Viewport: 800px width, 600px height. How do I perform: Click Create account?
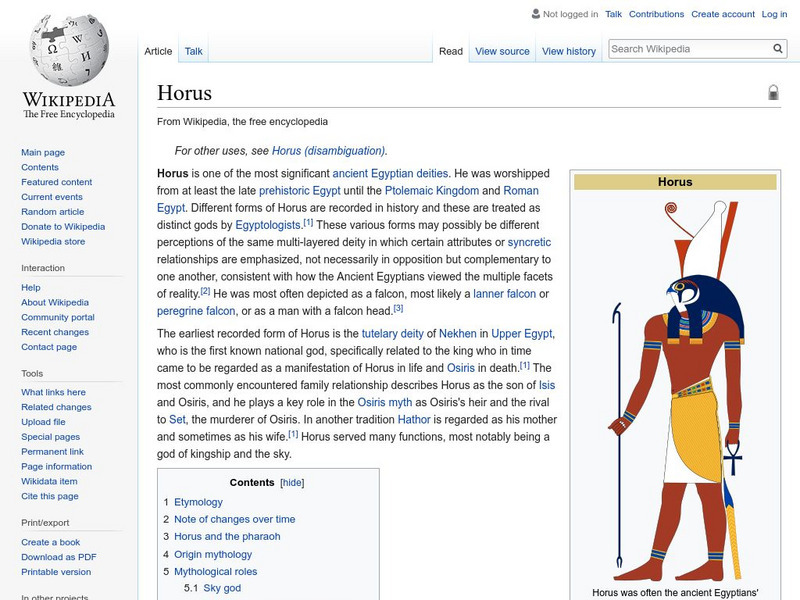(723, 14)
